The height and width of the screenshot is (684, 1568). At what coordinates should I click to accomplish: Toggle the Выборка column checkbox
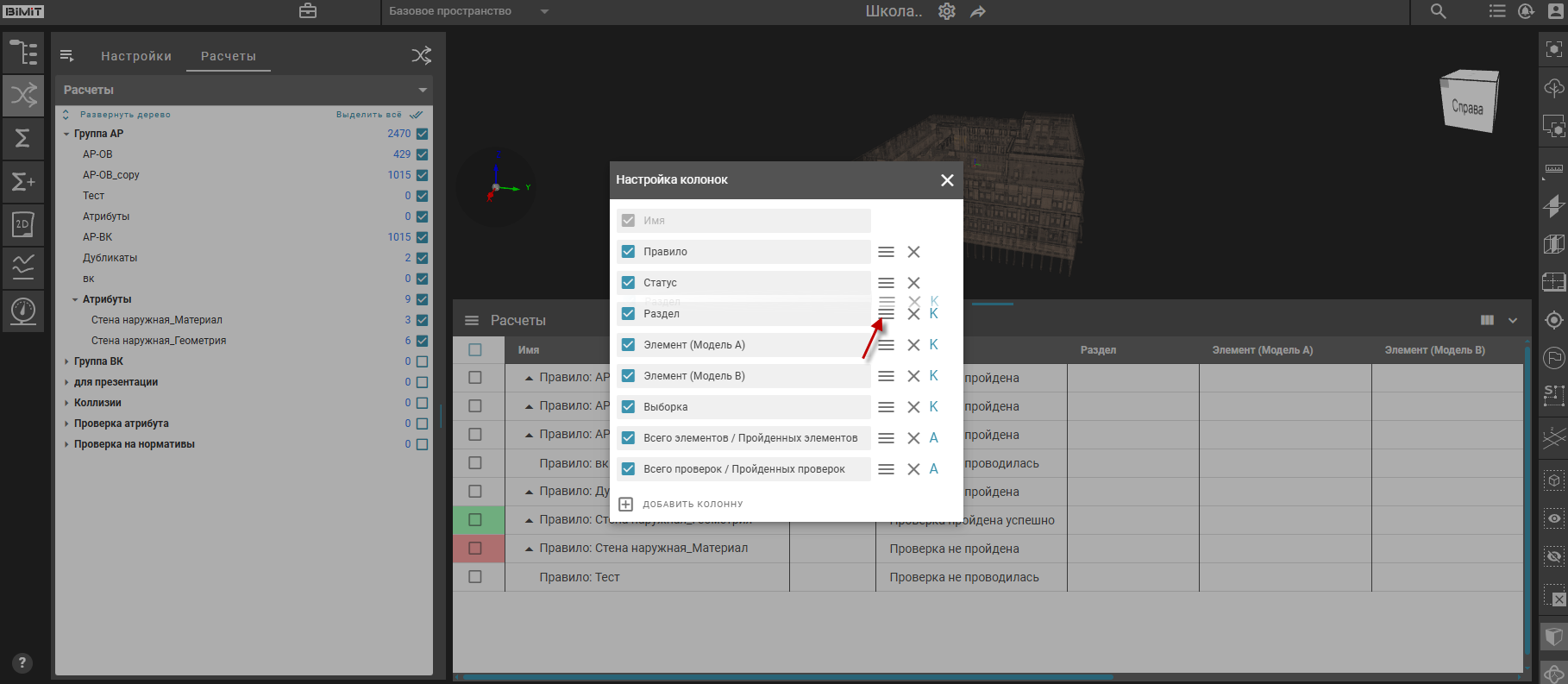click(x=629, y=407)
